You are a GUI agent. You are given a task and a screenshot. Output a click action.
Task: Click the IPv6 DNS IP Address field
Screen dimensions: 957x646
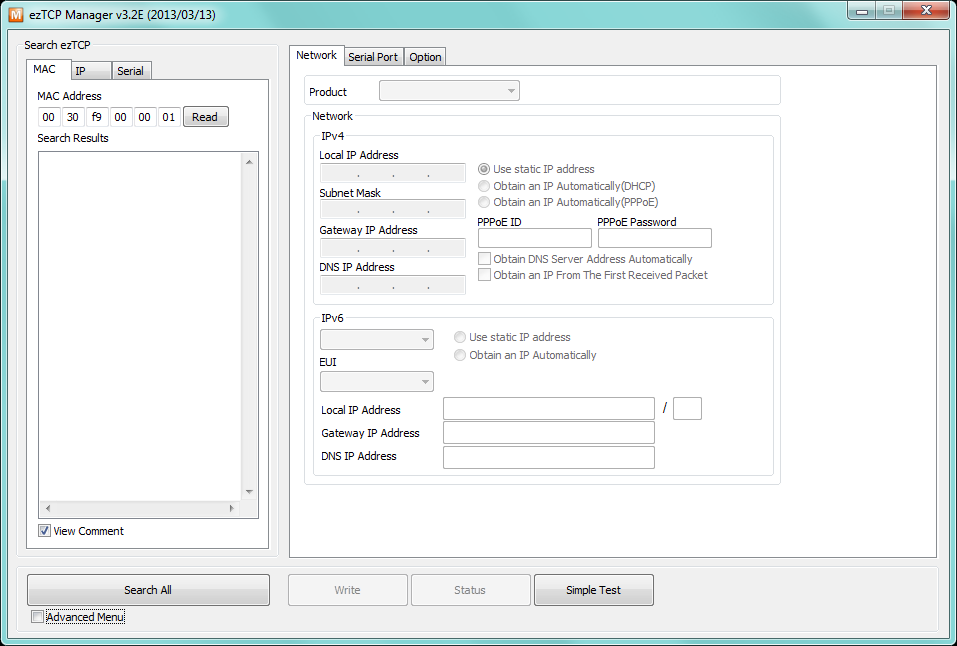click(x=549, y=457)
